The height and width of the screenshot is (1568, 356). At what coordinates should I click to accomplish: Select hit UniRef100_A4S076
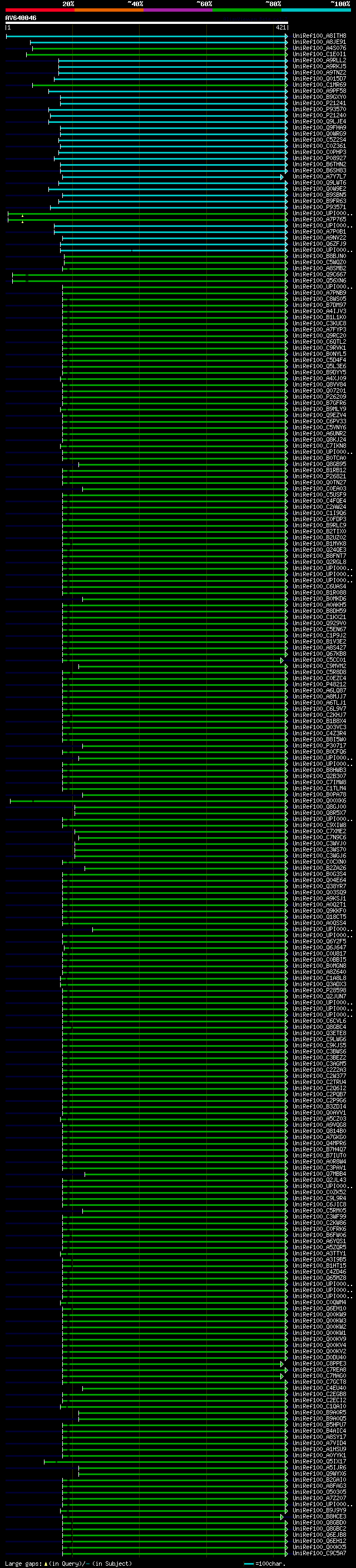coord(319,48)
